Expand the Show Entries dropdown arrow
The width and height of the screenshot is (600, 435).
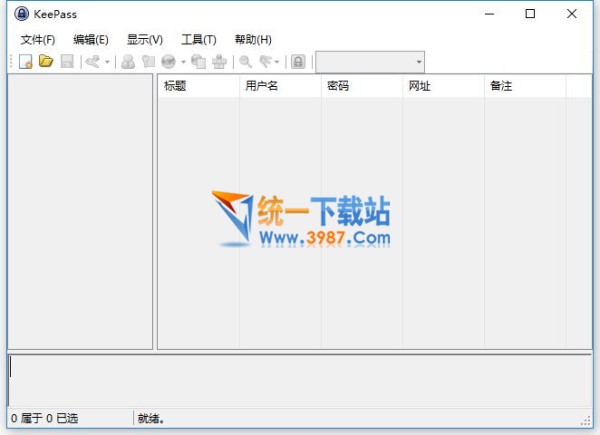click(277, 62)
